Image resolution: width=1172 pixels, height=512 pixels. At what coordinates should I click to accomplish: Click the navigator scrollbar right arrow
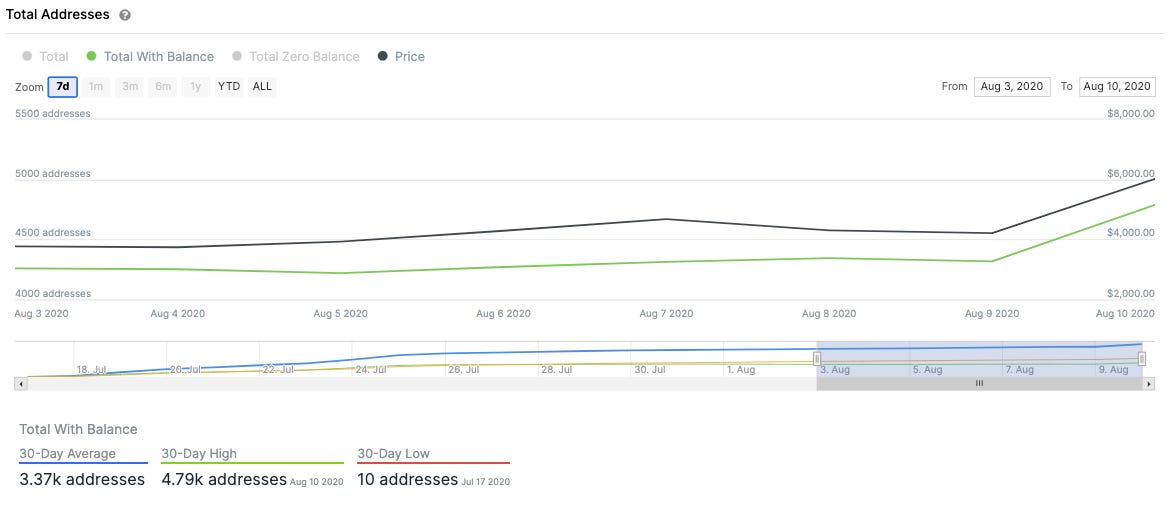[1149, 383]
